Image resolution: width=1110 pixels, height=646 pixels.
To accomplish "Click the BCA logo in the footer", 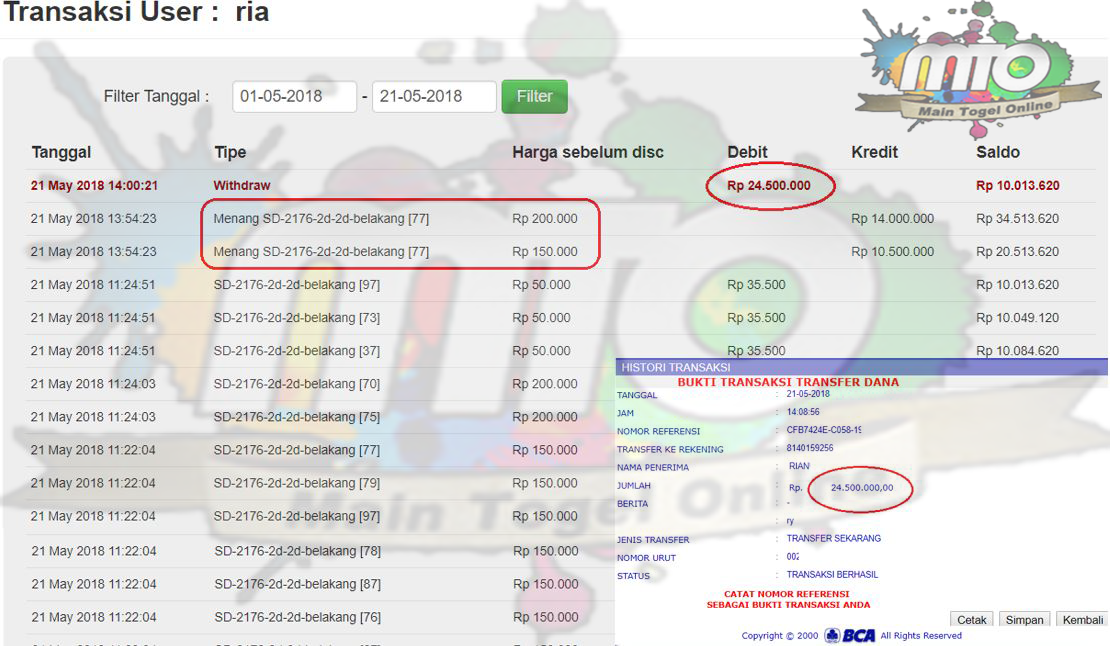I will (x=851, y=636).
